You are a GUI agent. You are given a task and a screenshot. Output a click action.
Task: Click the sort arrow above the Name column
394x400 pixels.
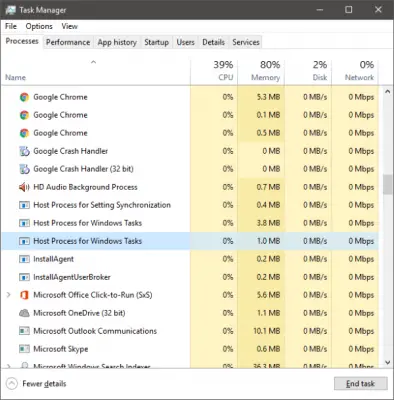point(94,62)
